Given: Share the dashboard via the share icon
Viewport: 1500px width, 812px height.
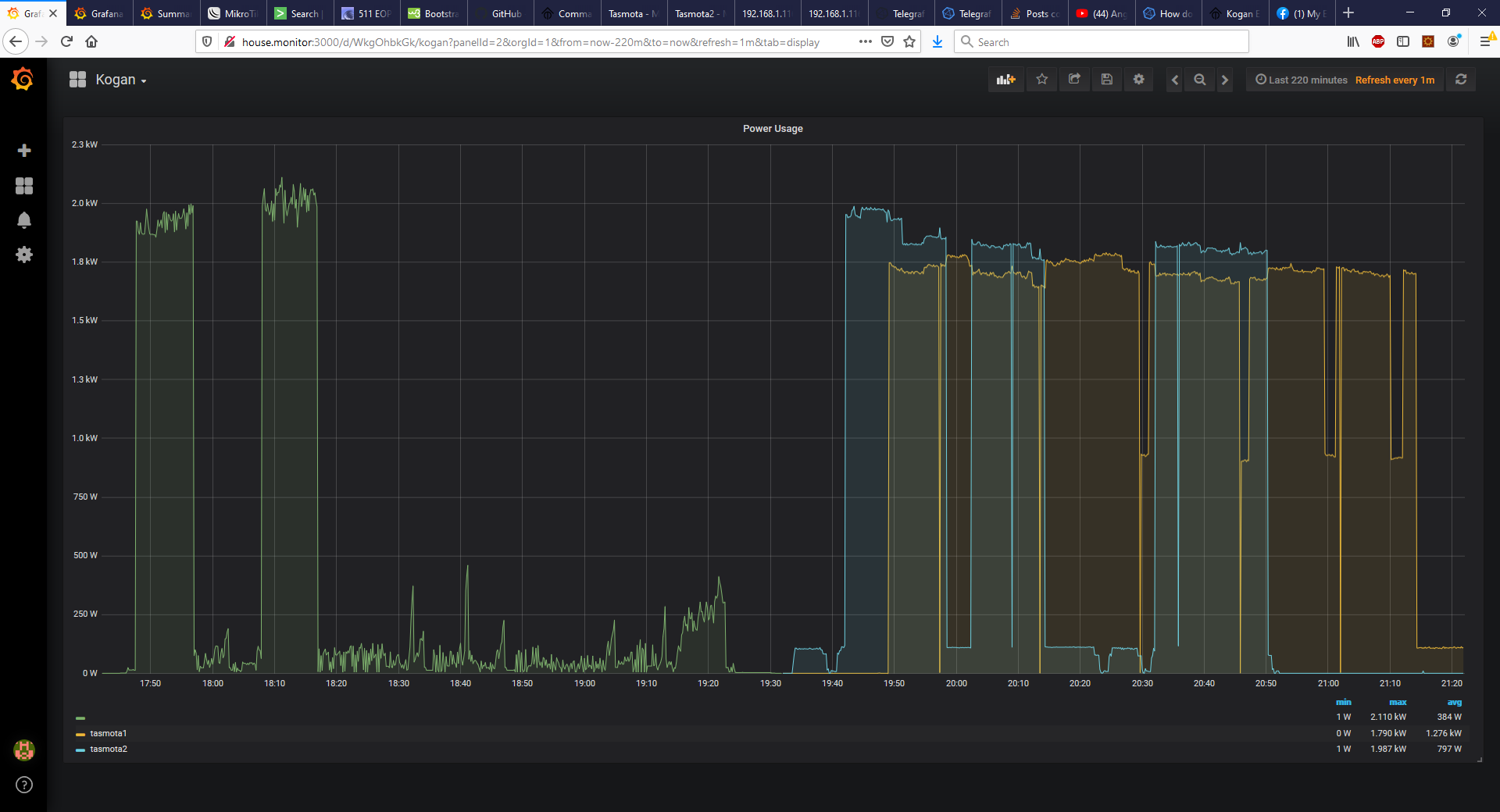Looking at the screenshot, I should coord(1073,79).
